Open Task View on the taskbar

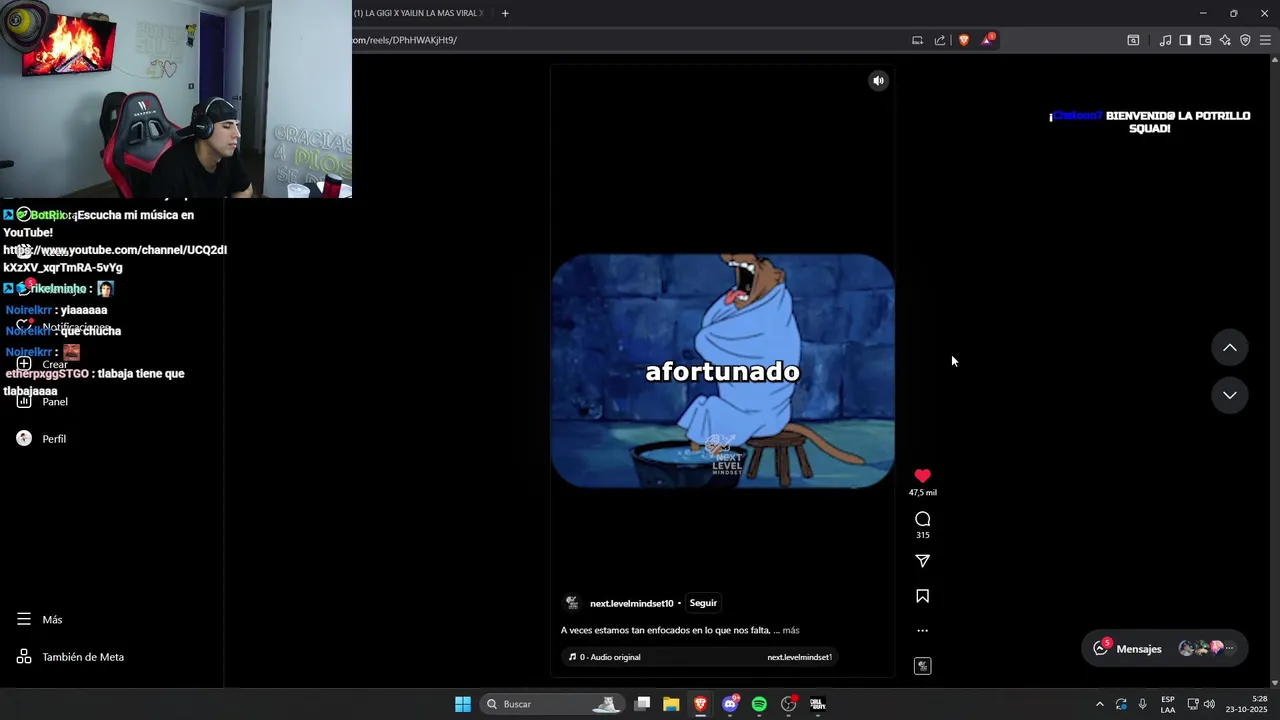pyautogui.click(x=643, y=704)
